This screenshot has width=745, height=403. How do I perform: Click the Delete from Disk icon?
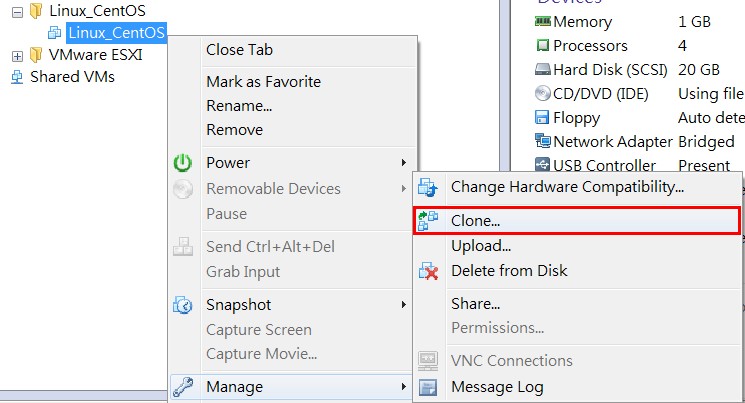(x=429, y=271)
